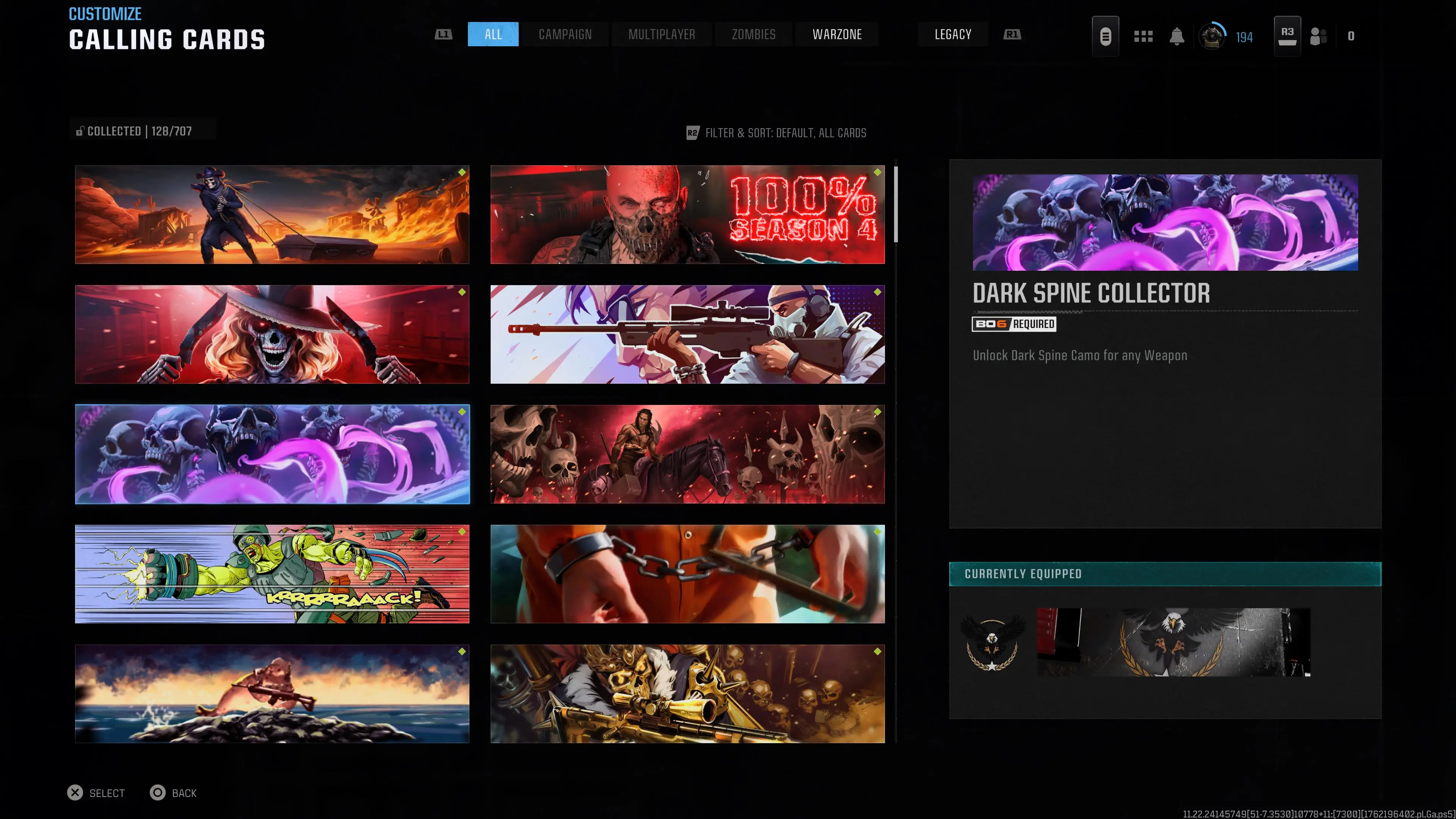The image size is (1456, 819).
Task: Choose the handcuffed prisoner calling card
Action: click(x=687, y=574)
